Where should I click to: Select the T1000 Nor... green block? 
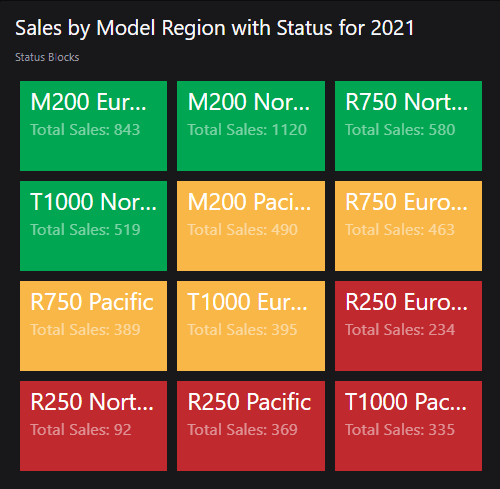(x=93, y=226)
